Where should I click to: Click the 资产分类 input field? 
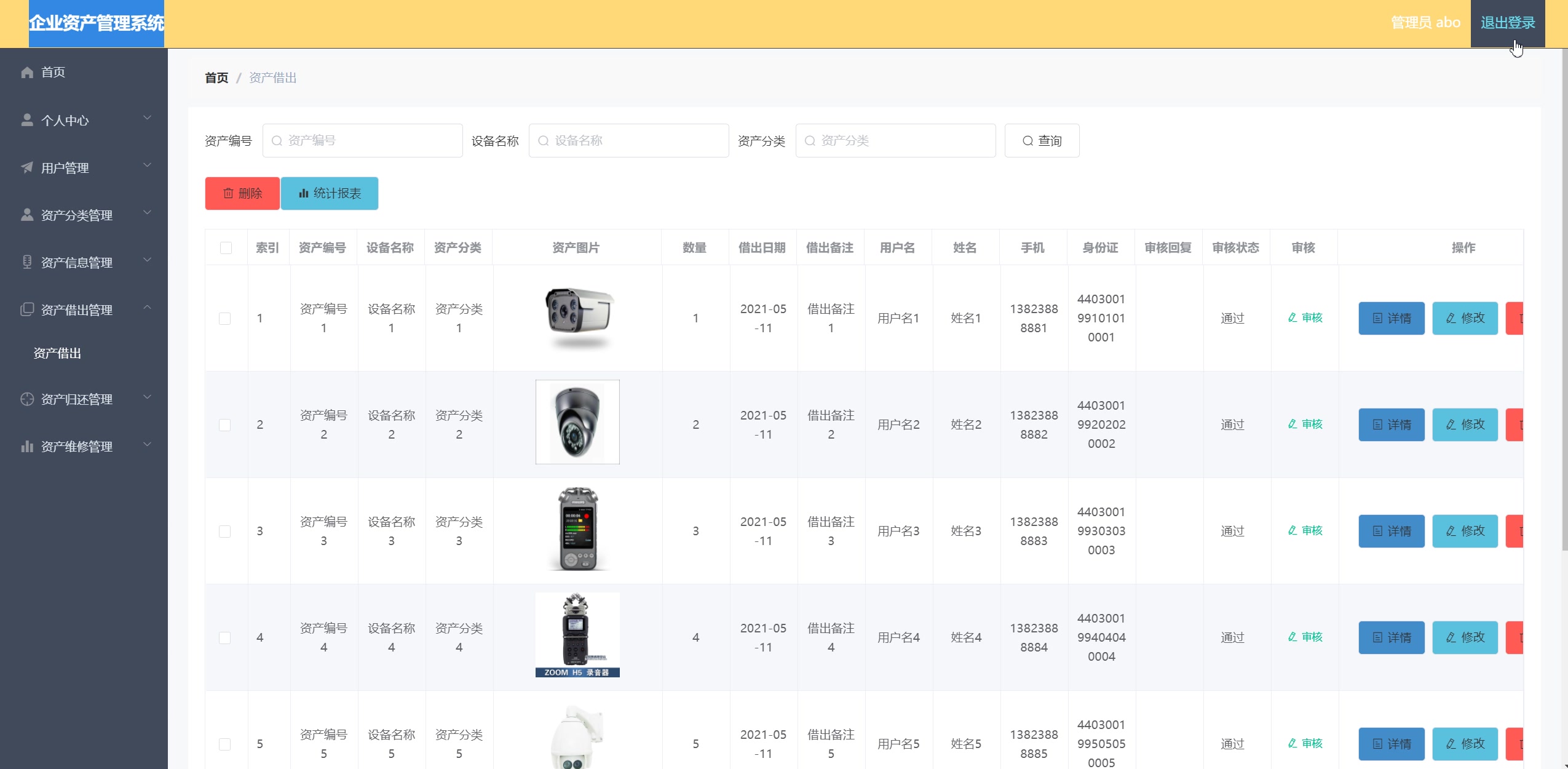(x=896, y=141)
